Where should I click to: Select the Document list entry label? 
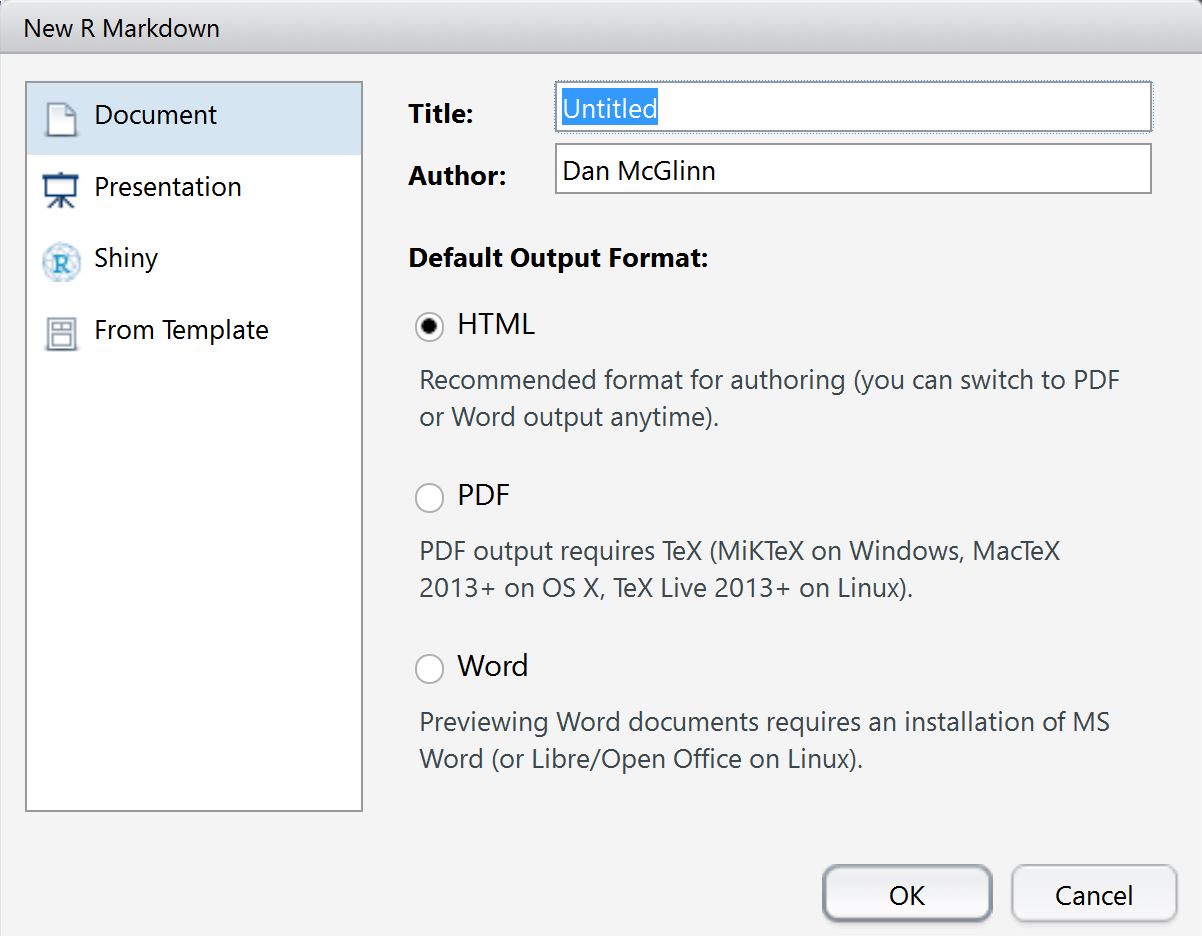tap(155, 115)
